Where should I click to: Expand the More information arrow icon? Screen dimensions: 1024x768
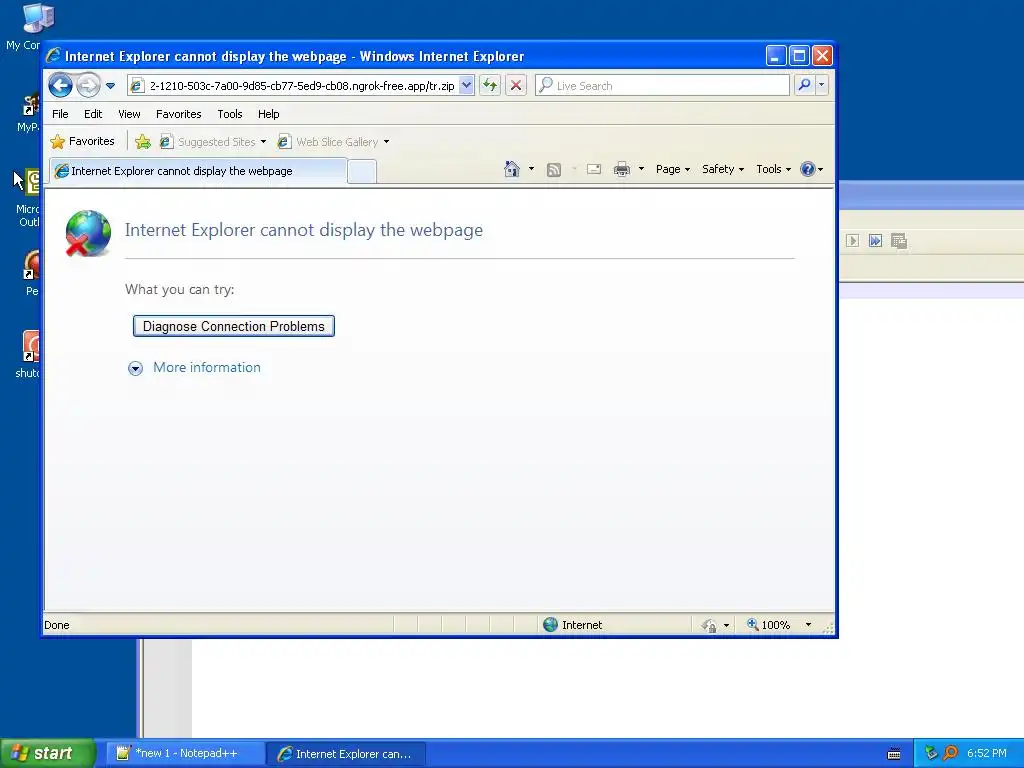pos(135,368)
